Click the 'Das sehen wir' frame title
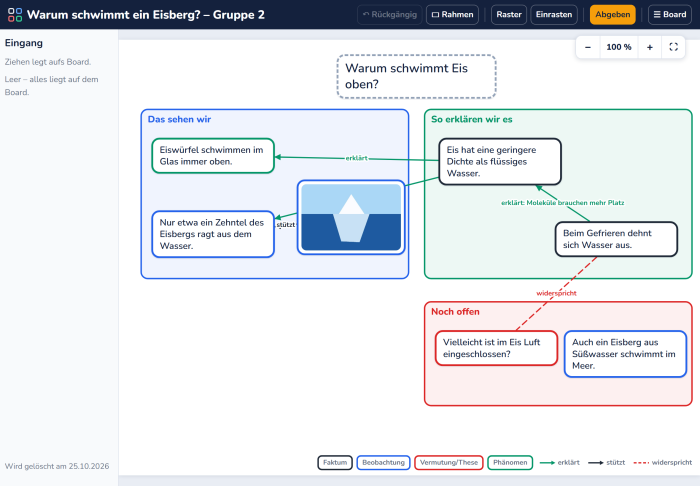 [179, 119]
